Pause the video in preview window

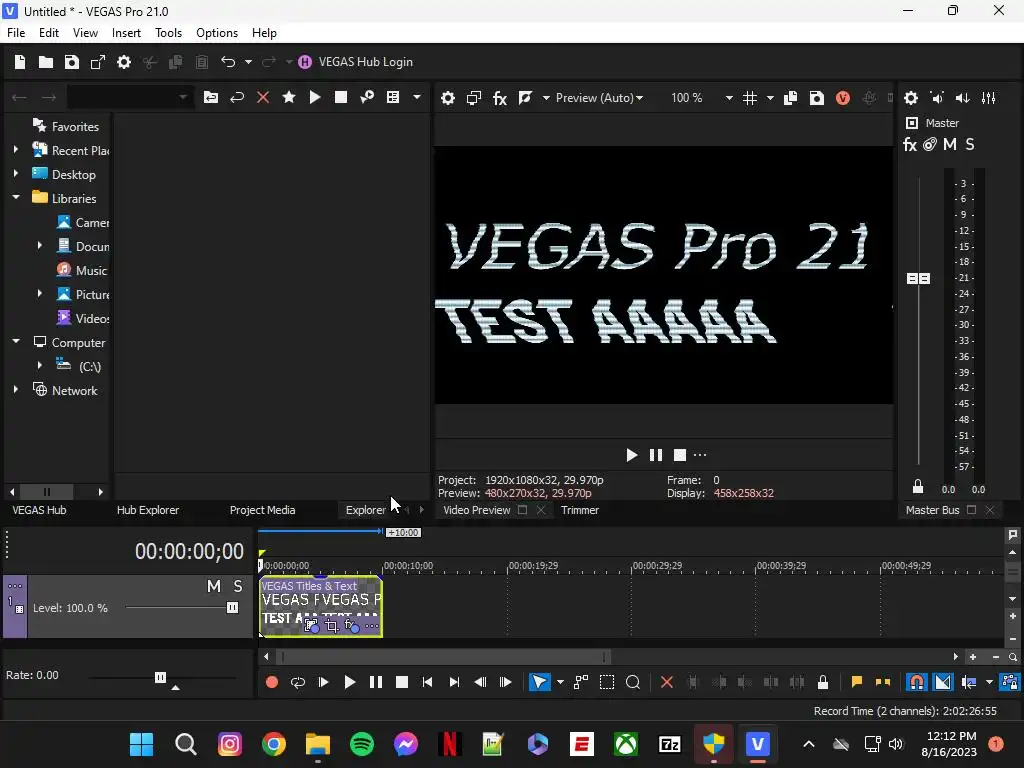(x=656, y=455)
